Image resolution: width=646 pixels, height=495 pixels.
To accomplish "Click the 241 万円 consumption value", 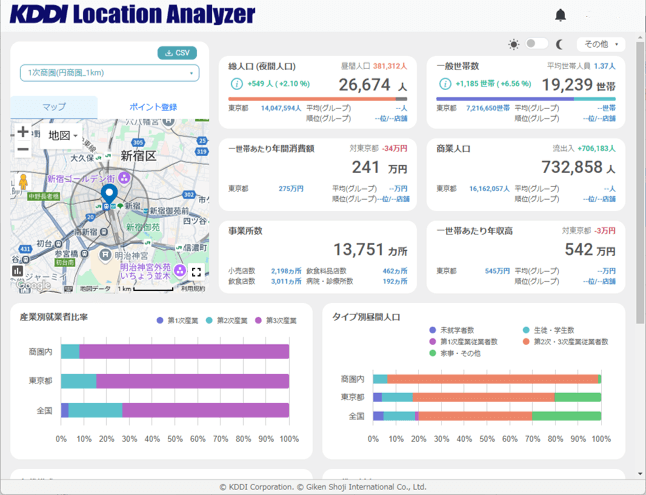I will (379, 167).
